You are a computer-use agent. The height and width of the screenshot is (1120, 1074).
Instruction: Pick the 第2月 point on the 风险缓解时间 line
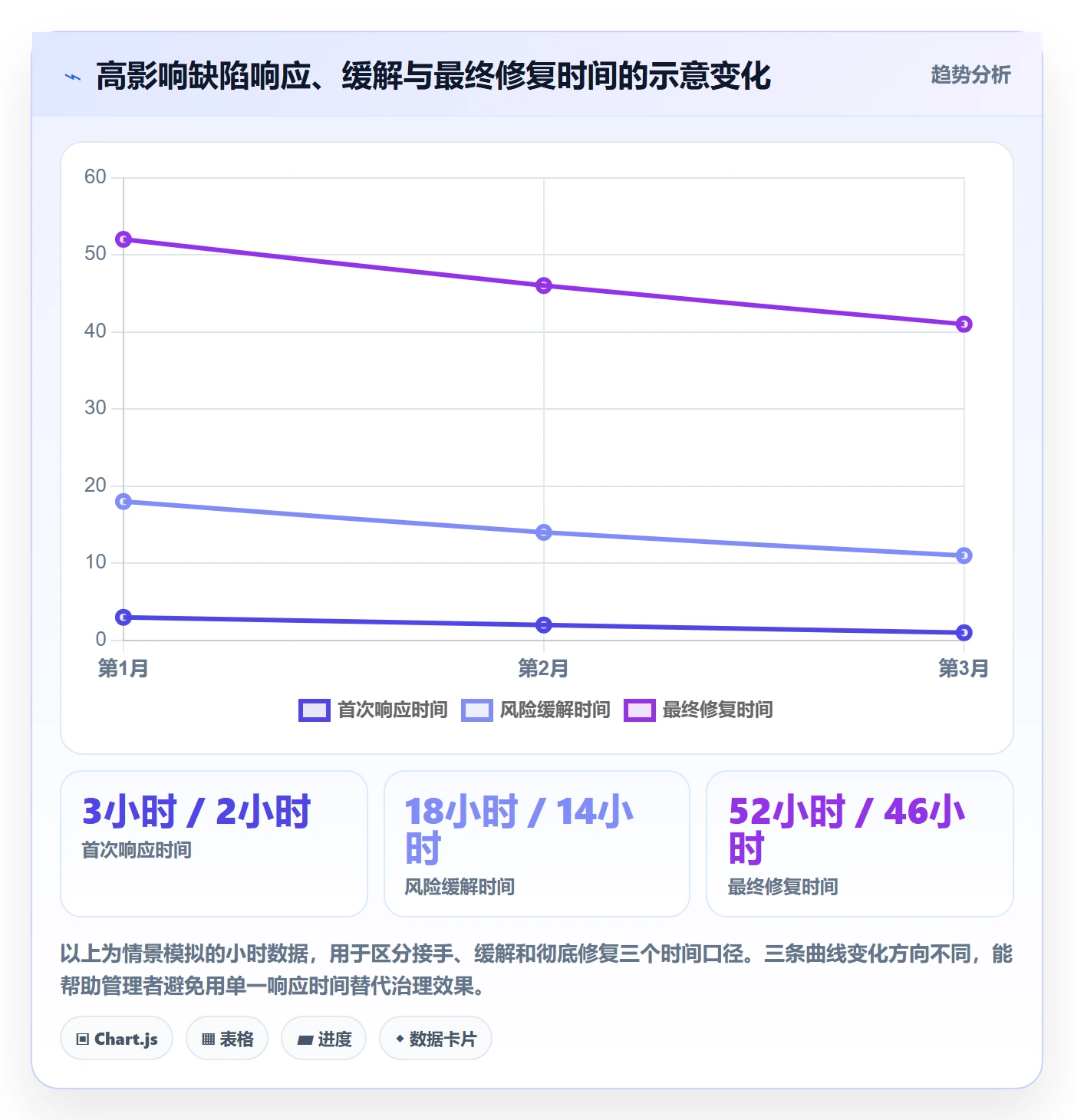pyautogui.click(x=544, y=532)
